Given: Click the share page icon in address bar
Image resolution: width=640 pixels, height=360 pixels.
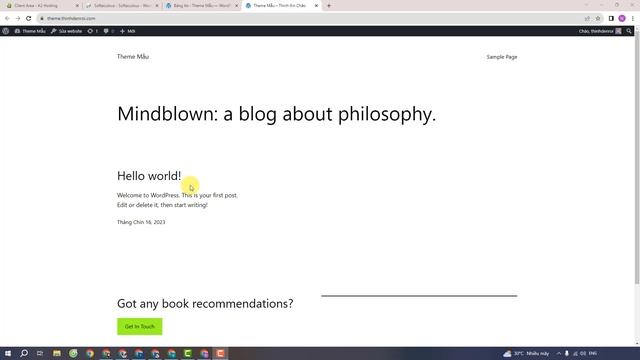Looking at the screenshot, I should [587, 18].
